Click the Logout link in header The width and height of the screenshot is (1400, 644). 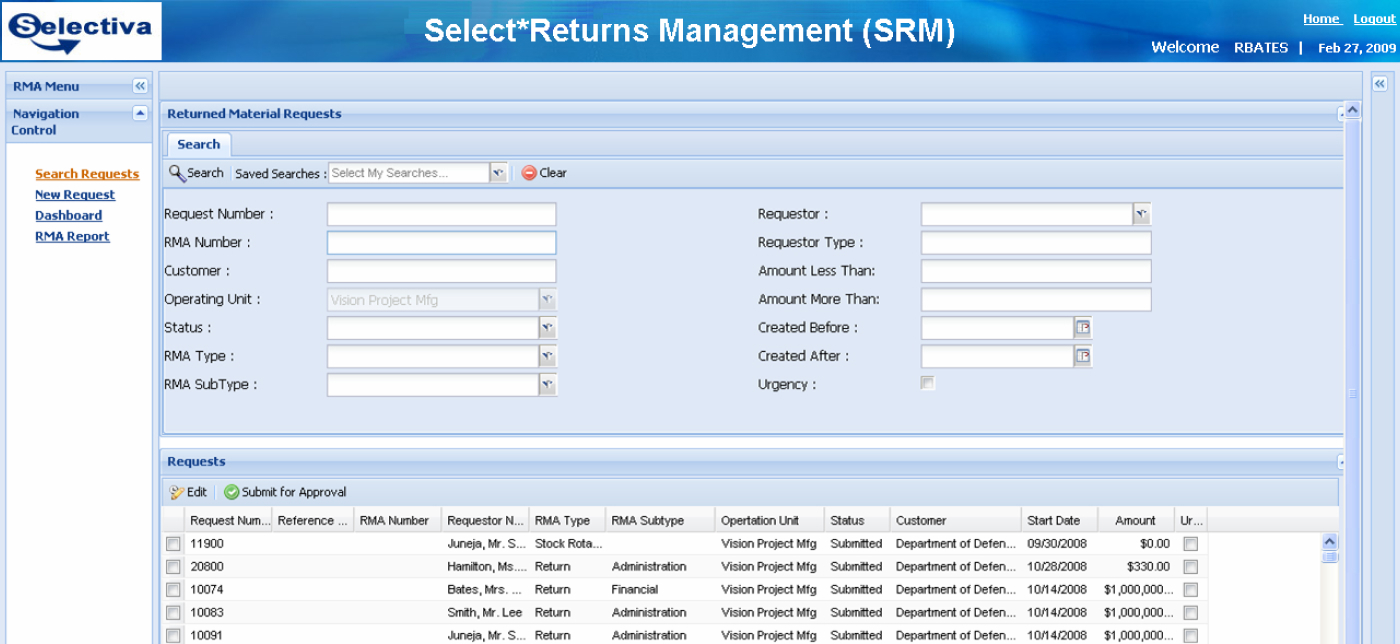1374,19
